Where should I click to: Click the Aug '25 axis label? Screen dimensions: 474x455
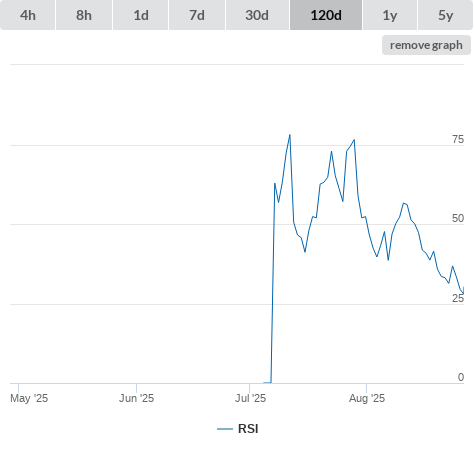pos(367,398)
